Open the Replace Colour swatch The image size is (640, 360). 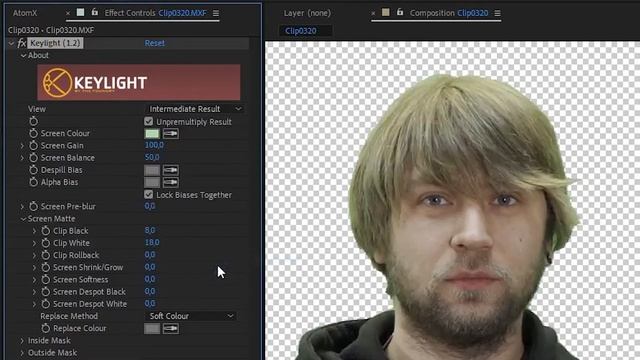152,329
